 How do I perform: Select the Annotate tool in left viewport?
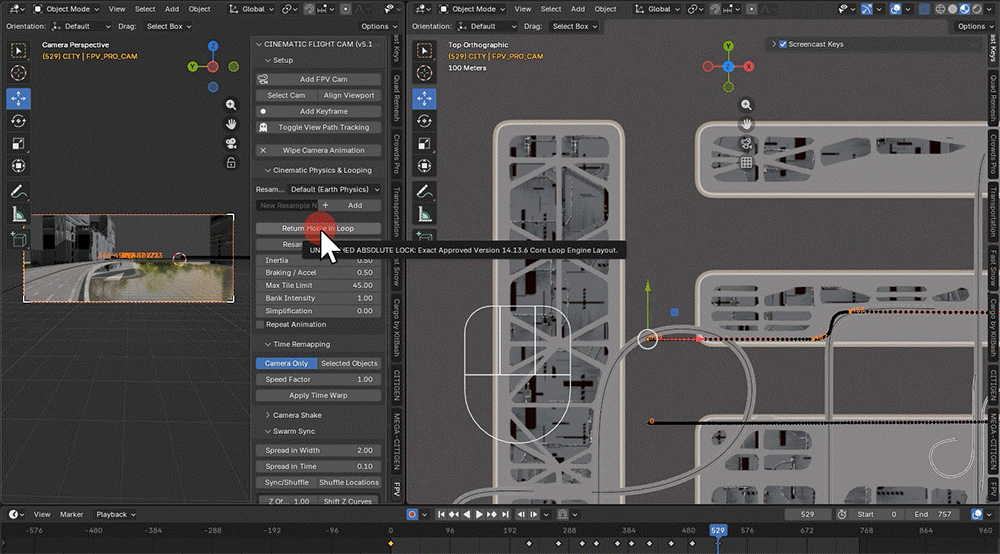pyautogui.click(x=18, y=191)
